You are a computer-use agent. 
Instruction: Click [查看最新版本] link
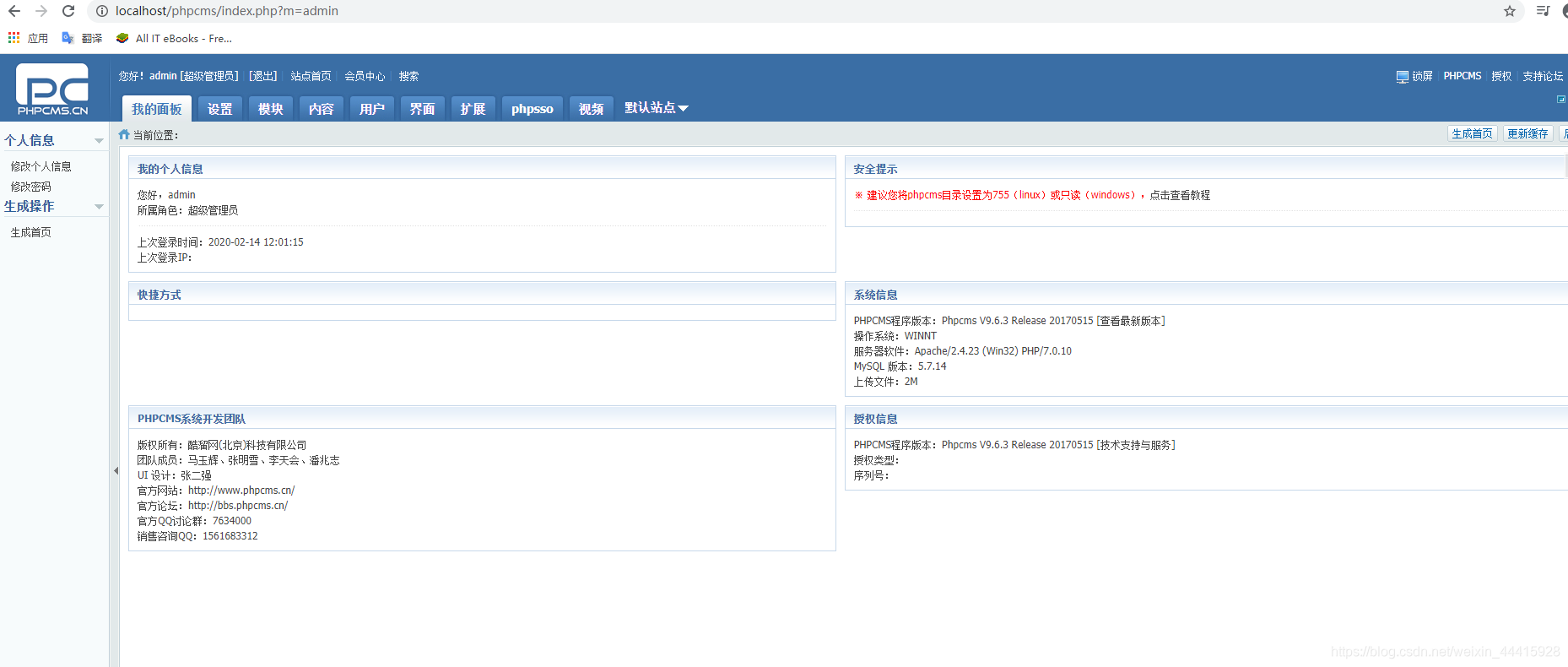(1131, 321)
